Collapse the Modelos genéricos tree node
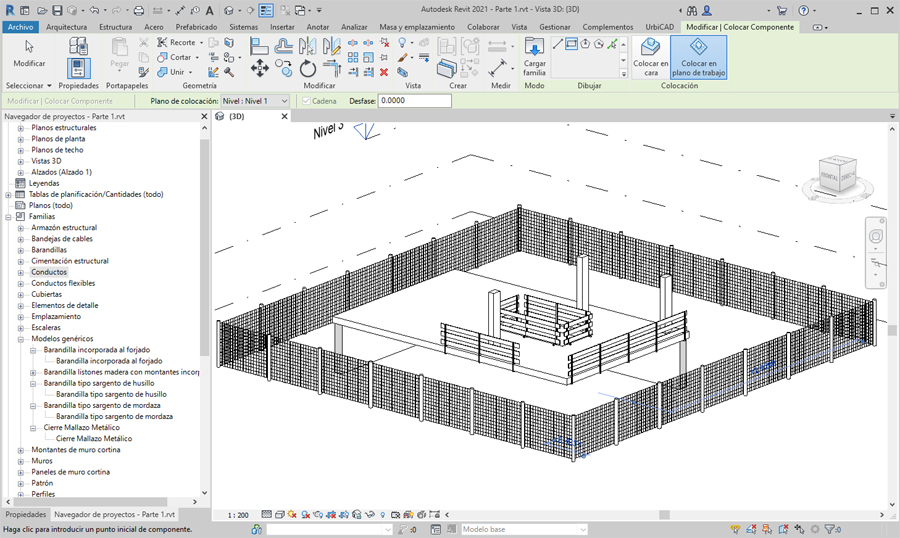Viewport: 900px width, 538px height. [x=21, y=339]
